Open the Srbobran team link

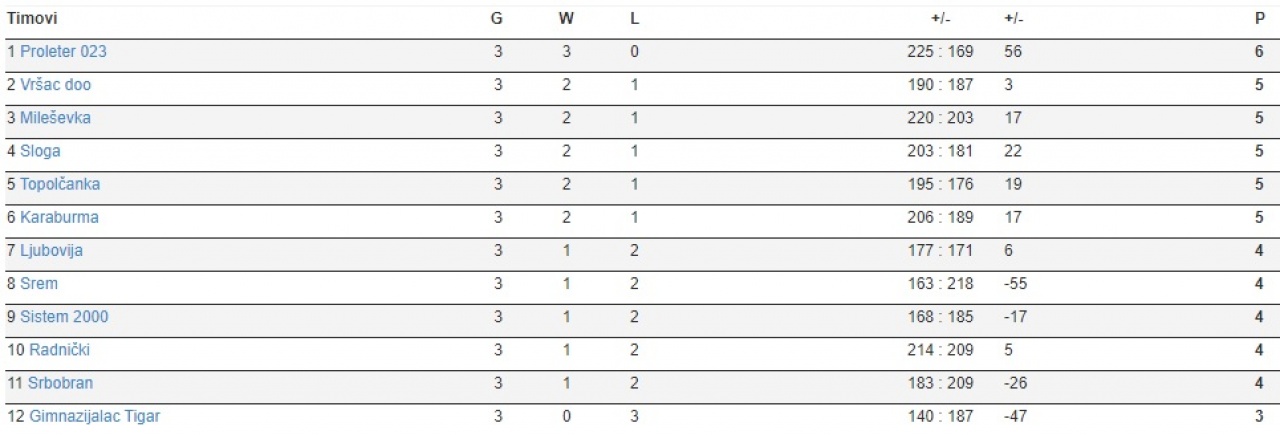coord(61,383)
